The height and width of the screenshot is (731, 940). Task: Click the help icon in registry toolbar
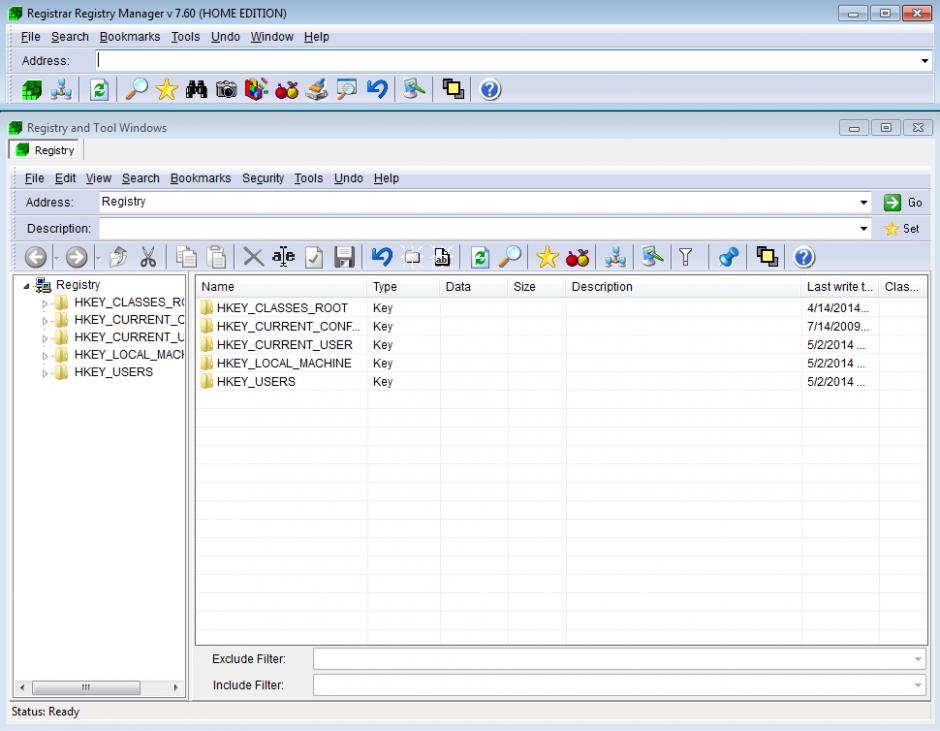pyautogui.click(x=804, y=257)
